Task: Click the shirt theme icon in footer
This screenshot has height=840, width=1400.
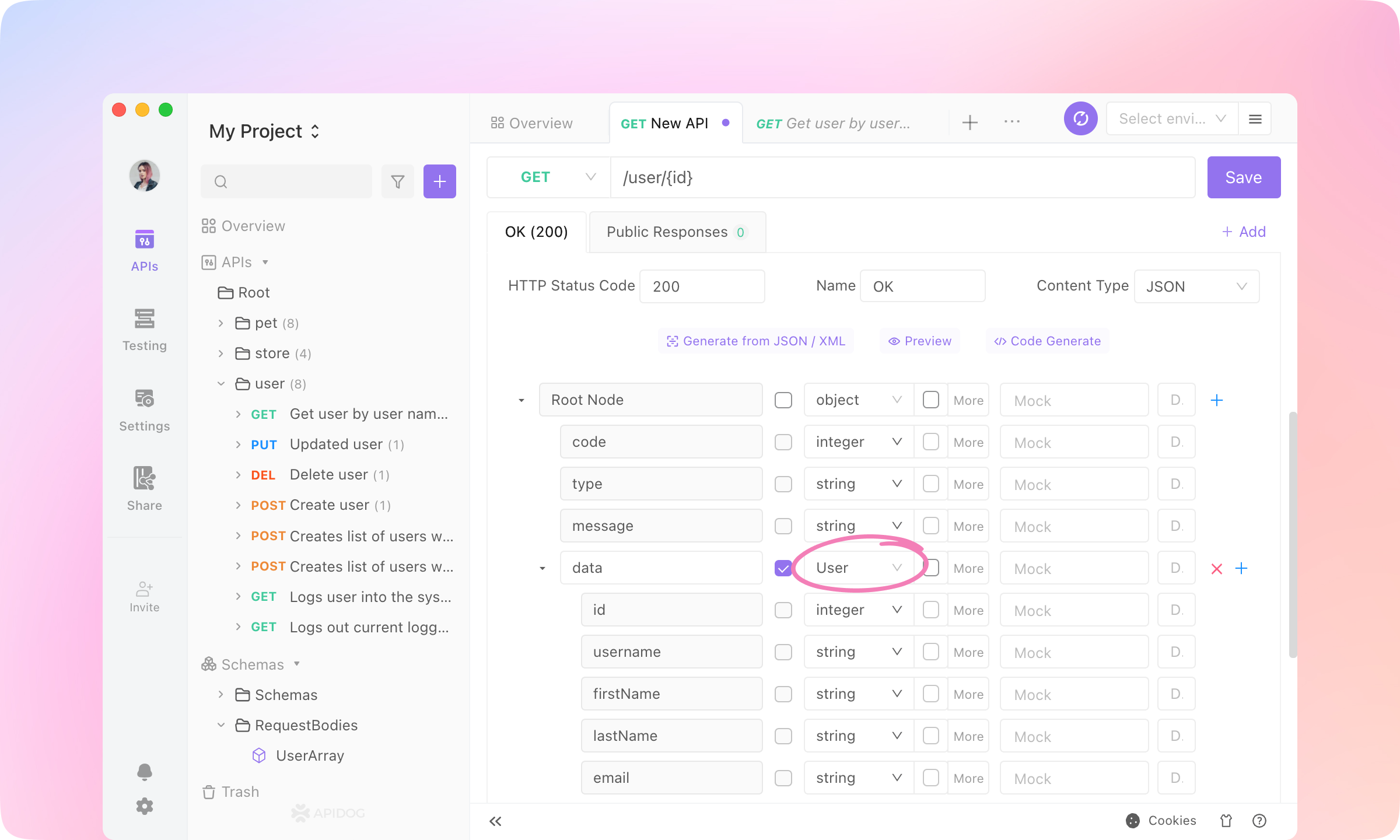Action: point(1226,821)
